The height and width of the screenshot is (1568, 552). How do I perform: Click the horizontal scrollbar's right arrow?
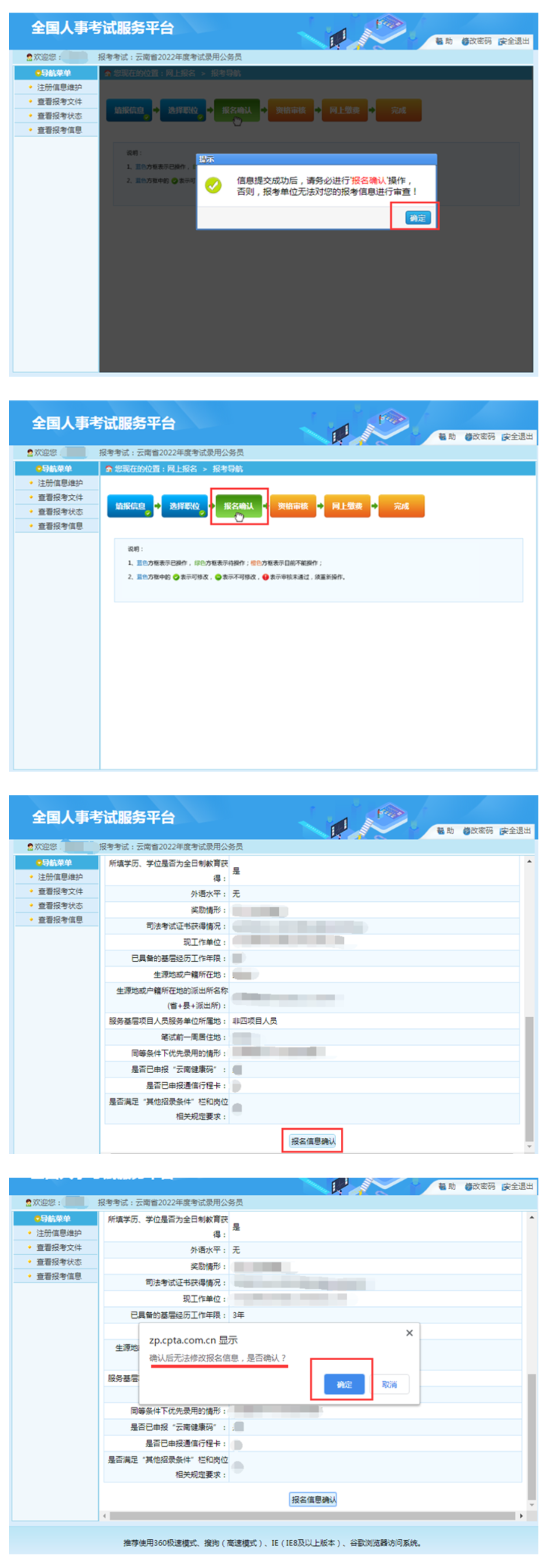pos(521,1516)
